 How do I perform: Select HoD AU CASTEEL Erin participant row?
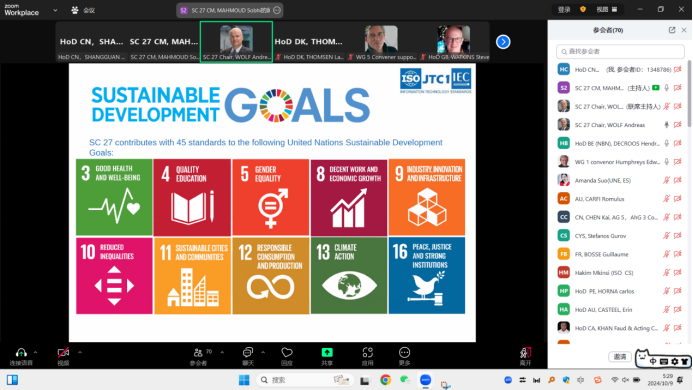click(619, 310)
